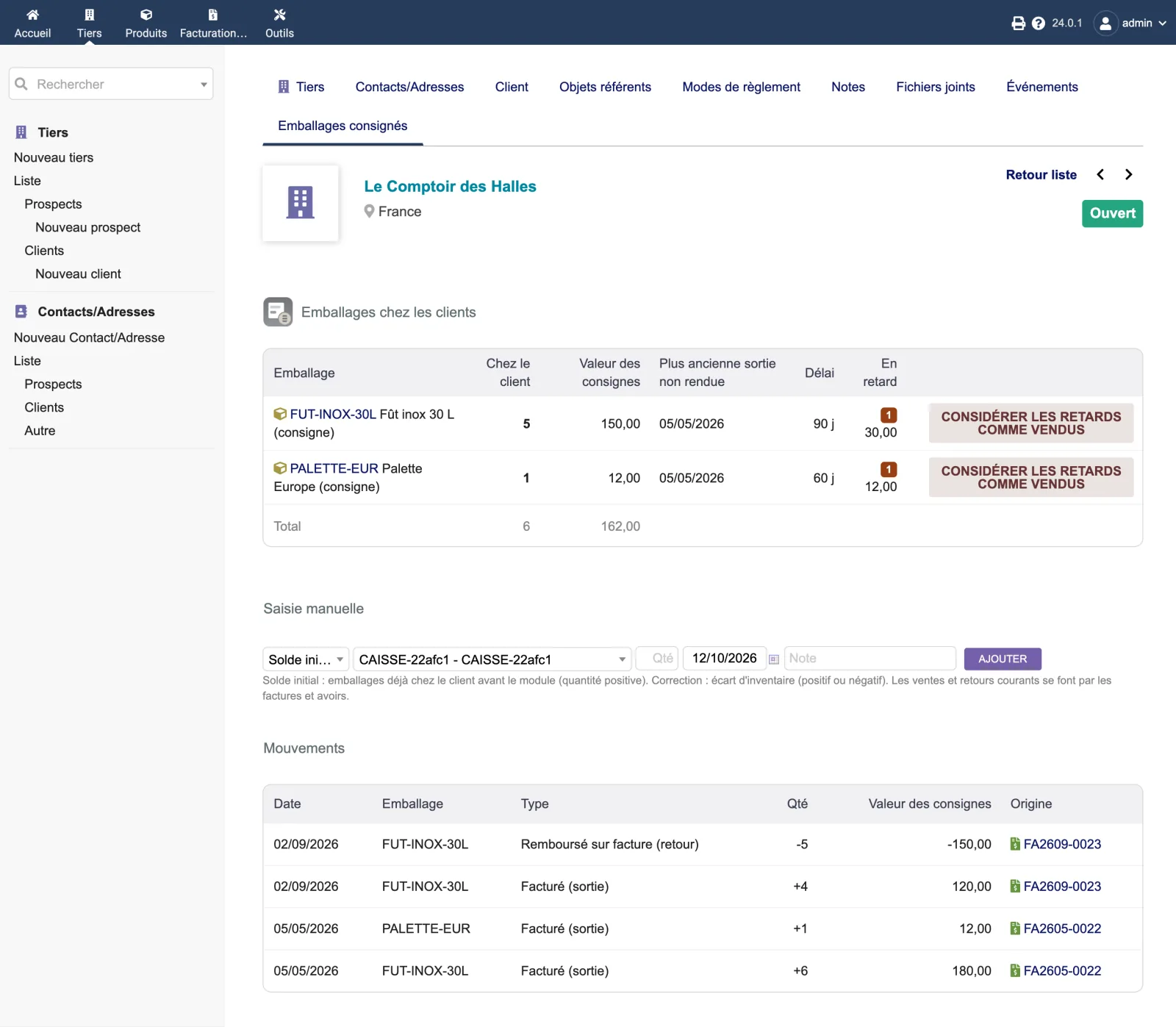The height and width of the screenshot is (1027, 1176).
Task: Click the Contacts/Adresses sidebar icon
Action: pos(21,312)
